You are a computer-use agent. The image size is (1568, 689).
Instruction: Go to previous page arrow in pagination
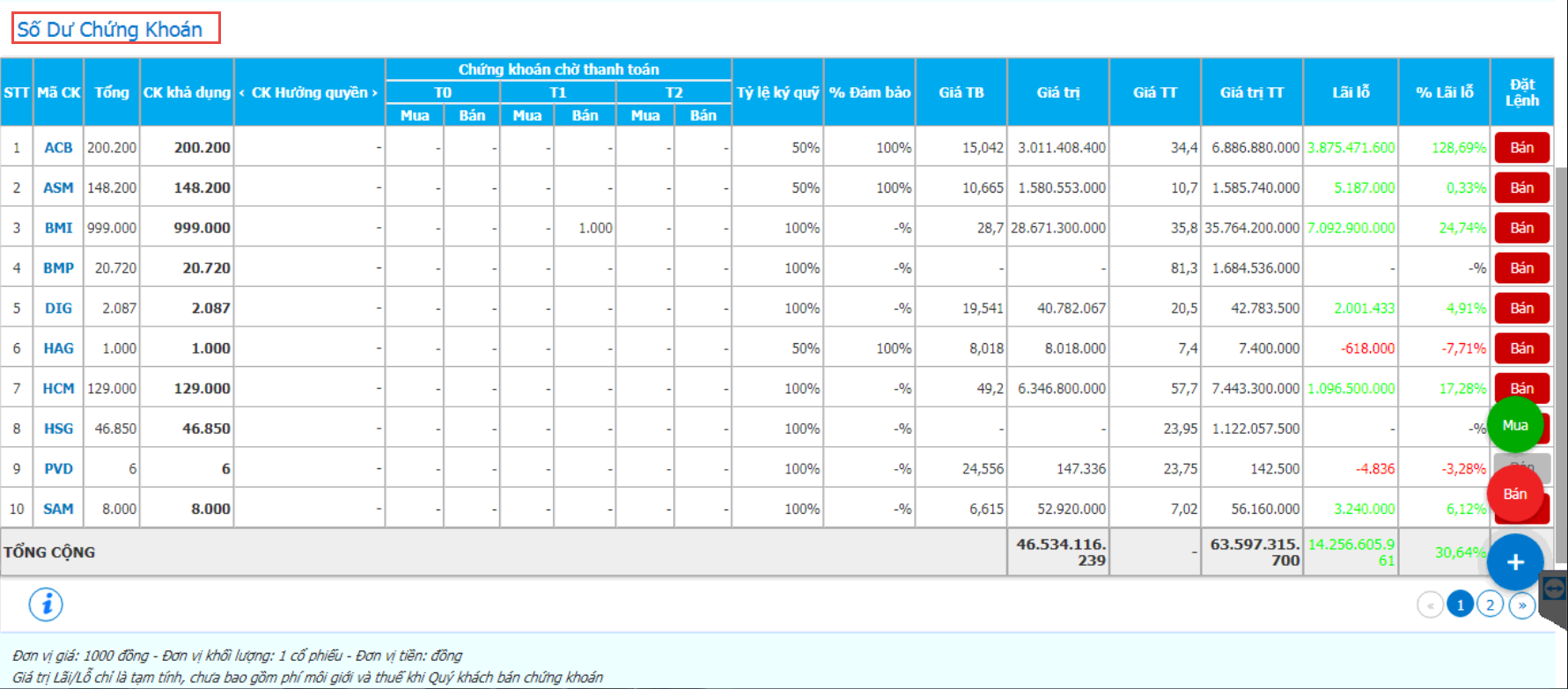pyautogui.click(x=1430, y=605)
